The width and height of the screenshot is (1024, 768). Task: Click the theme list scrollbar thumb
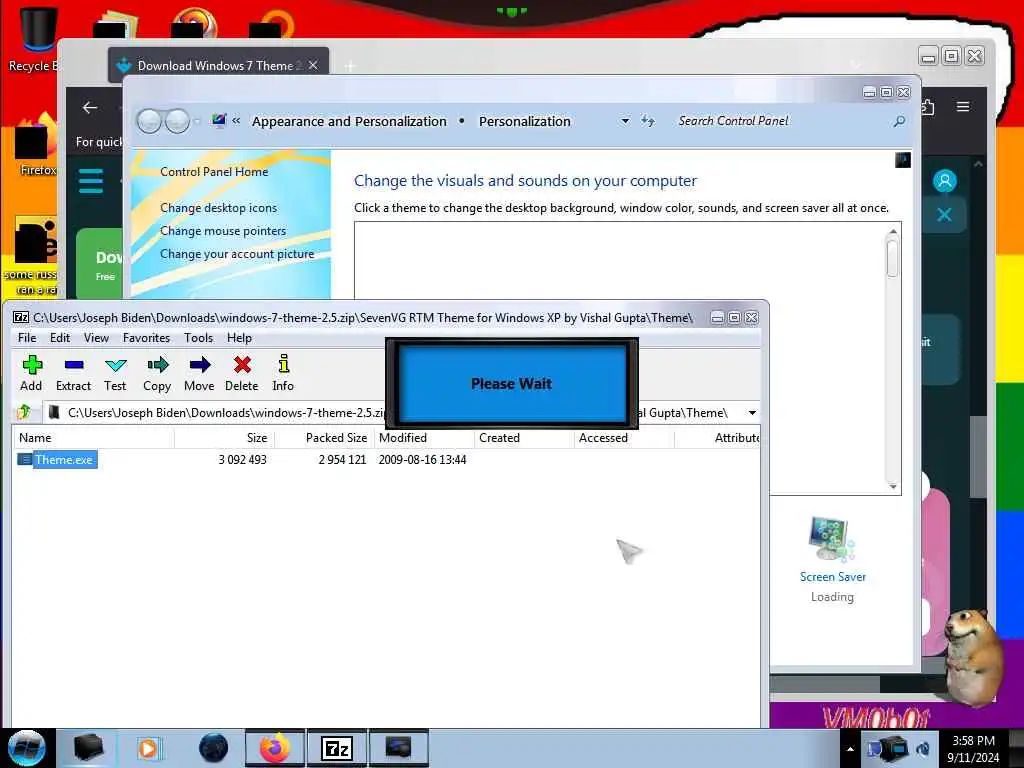[892, 257]
